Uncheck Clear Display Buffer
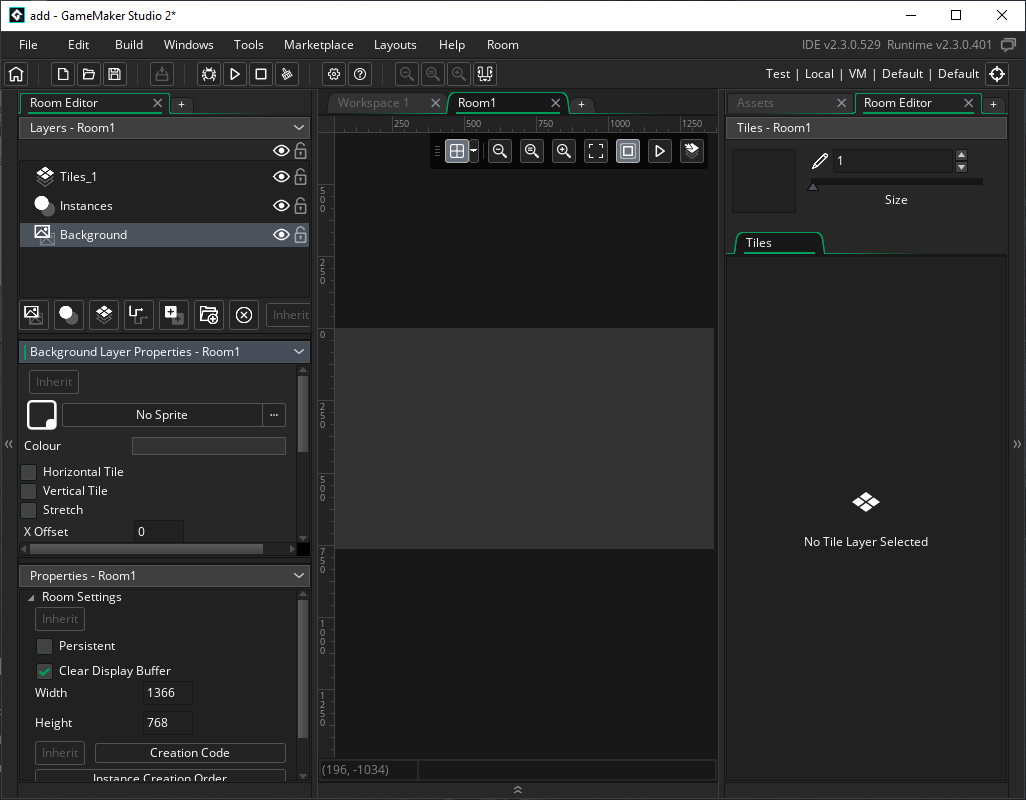 pos(44,671)
